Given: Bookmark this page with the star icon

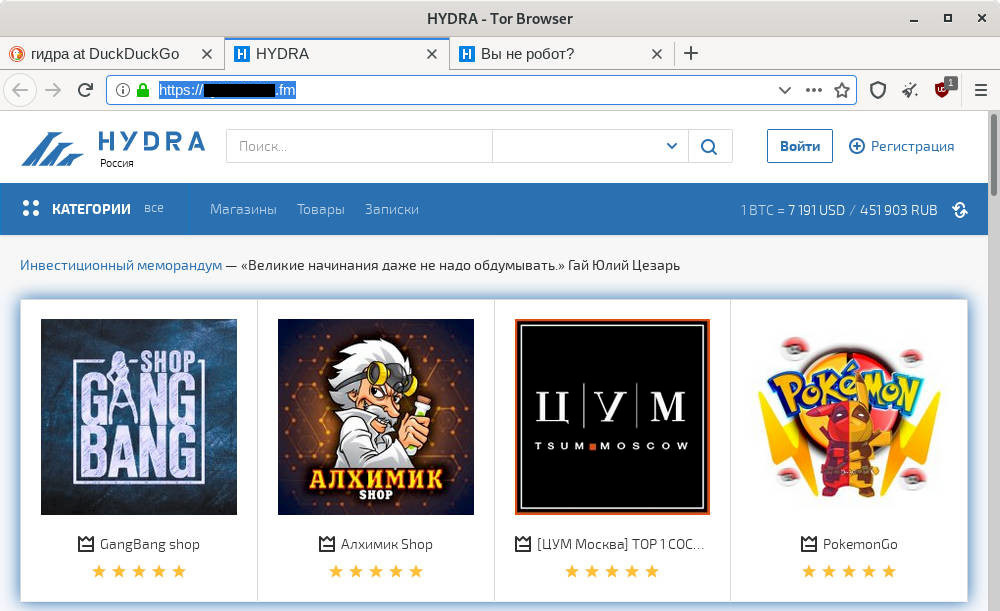Looking at the screenshot, I should pyautogui.click(x=842, y=90).
